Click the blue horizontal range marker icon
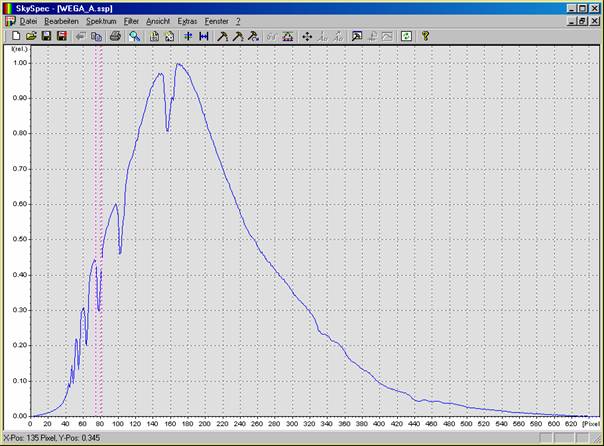The width and height of the screenshot is (604, 446). tap(204, 36)
